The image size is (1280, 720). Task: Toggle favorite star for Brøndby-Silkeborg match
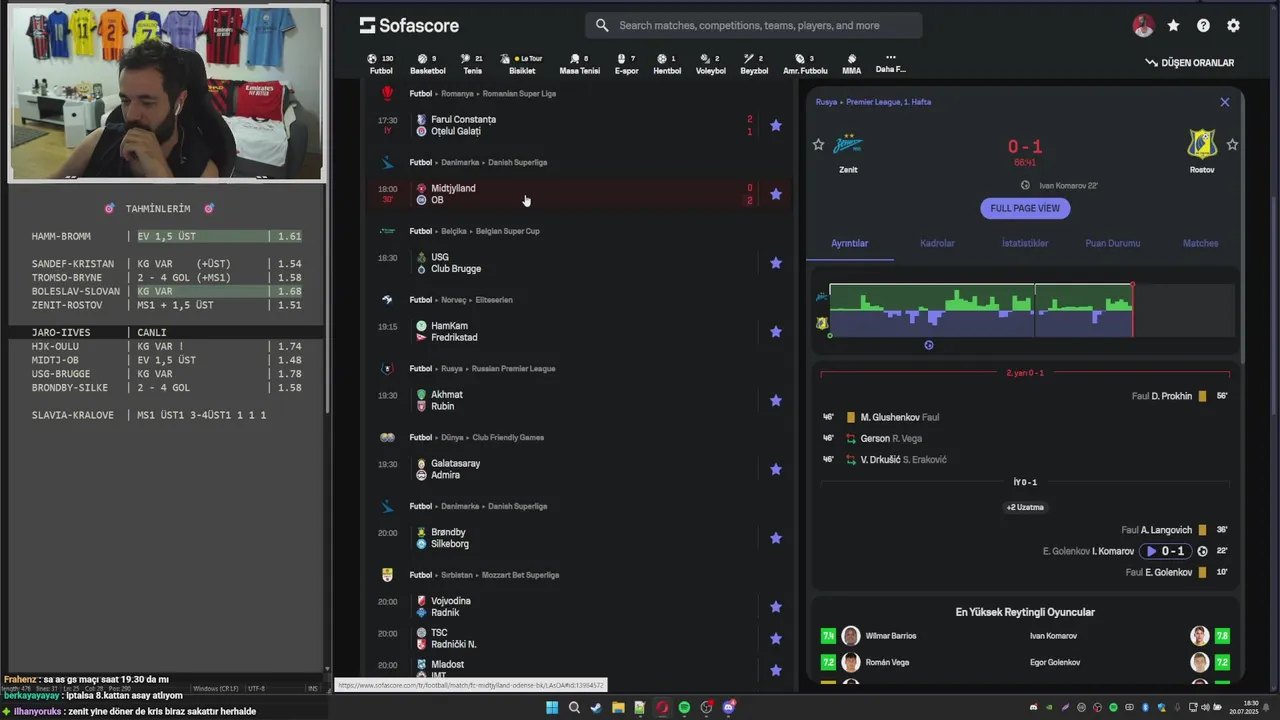tap(775, 538)
